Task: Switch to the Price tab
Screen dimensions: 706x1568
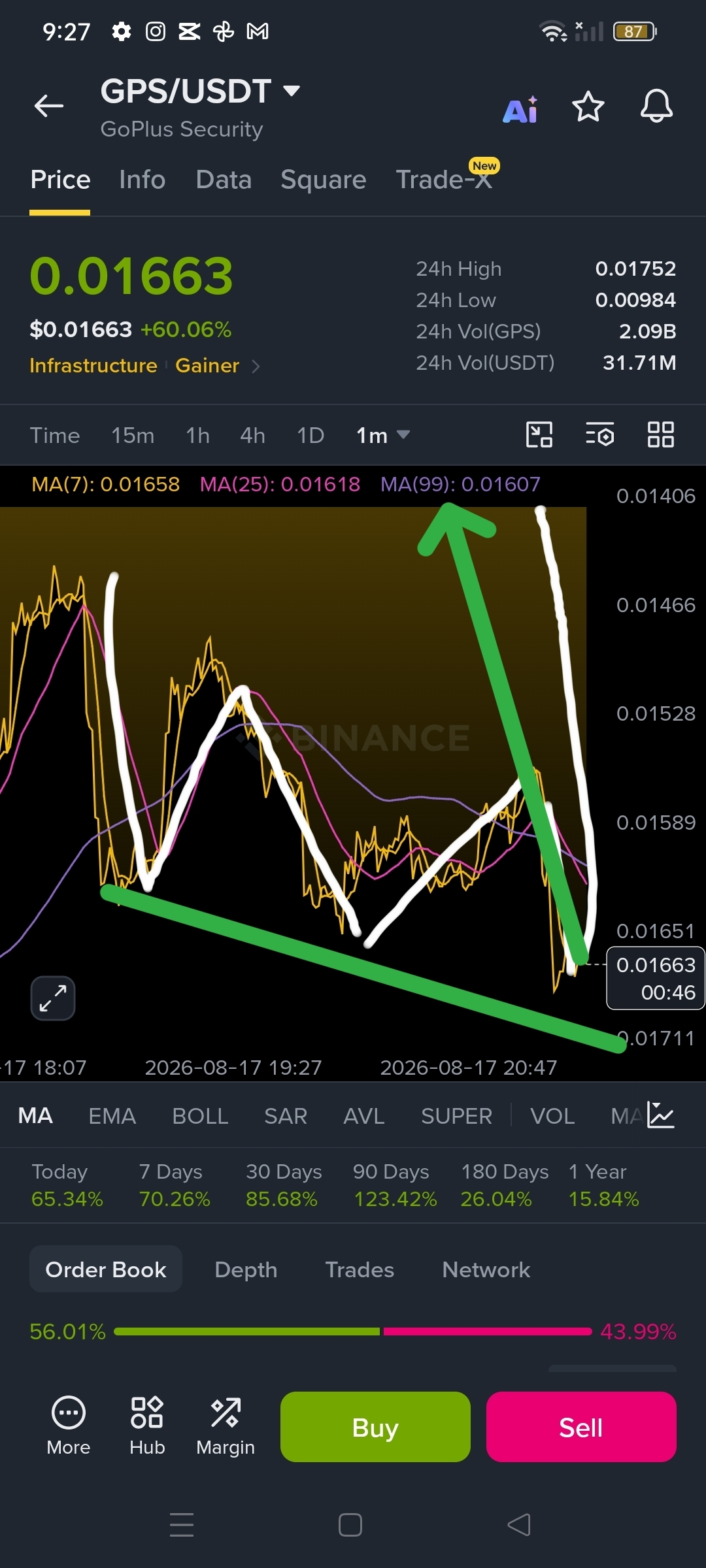Action: 60,180
